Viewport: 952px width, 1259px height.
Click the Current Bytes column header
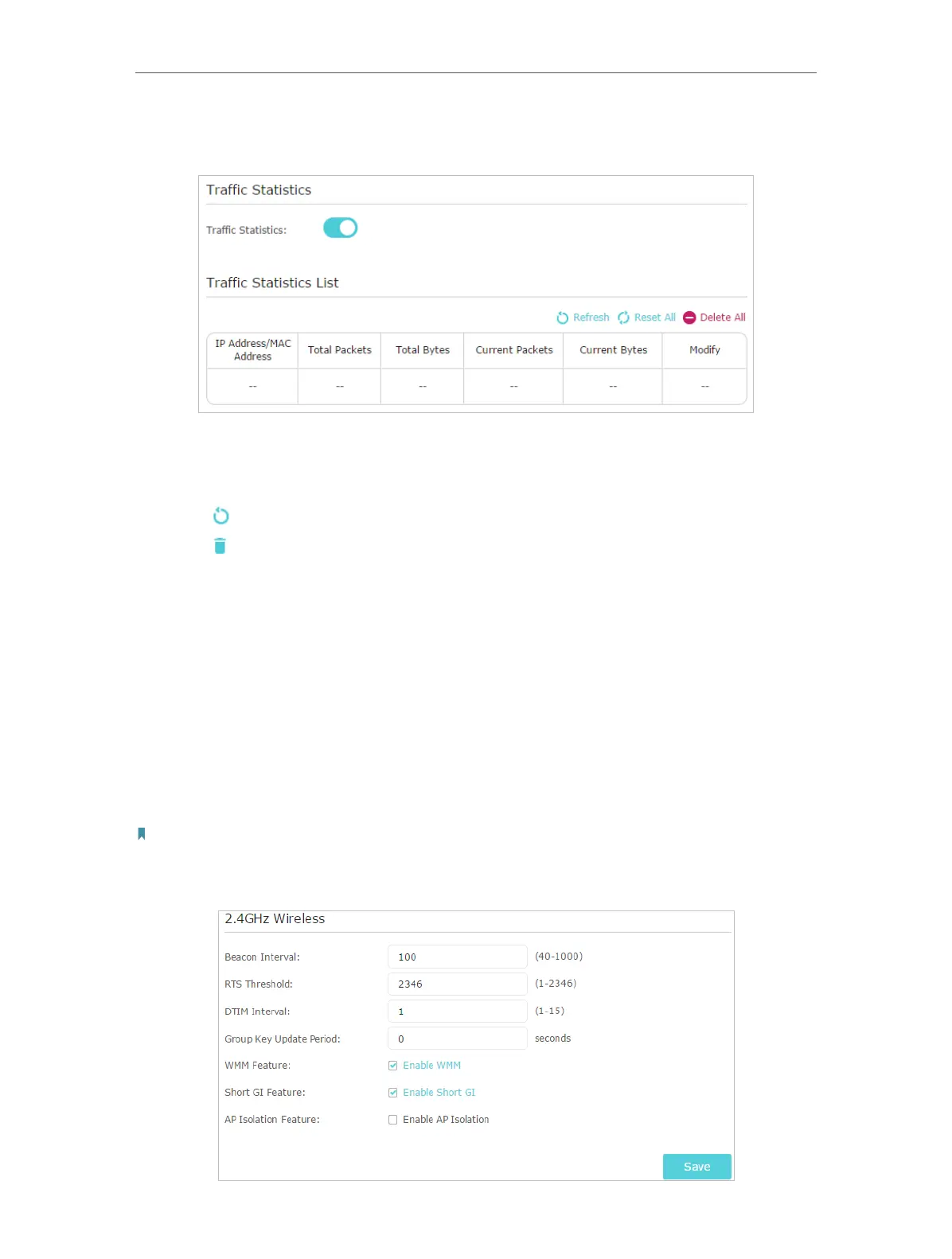click(x=613, y=350)
